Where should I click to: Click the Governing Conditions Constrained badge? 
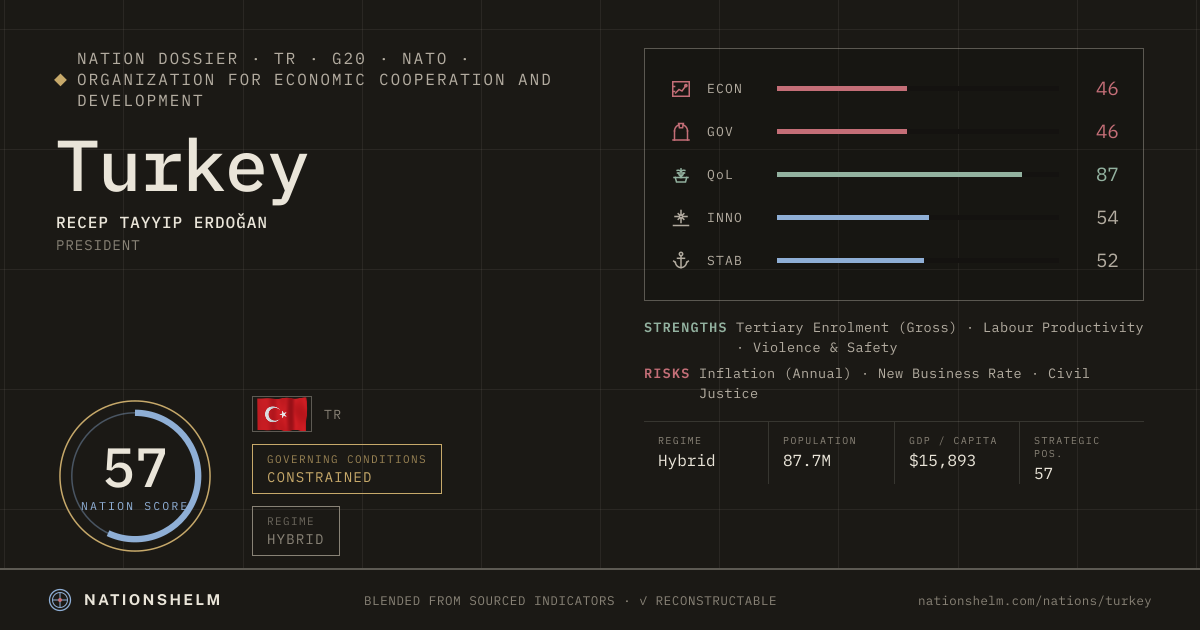(347, 469)
